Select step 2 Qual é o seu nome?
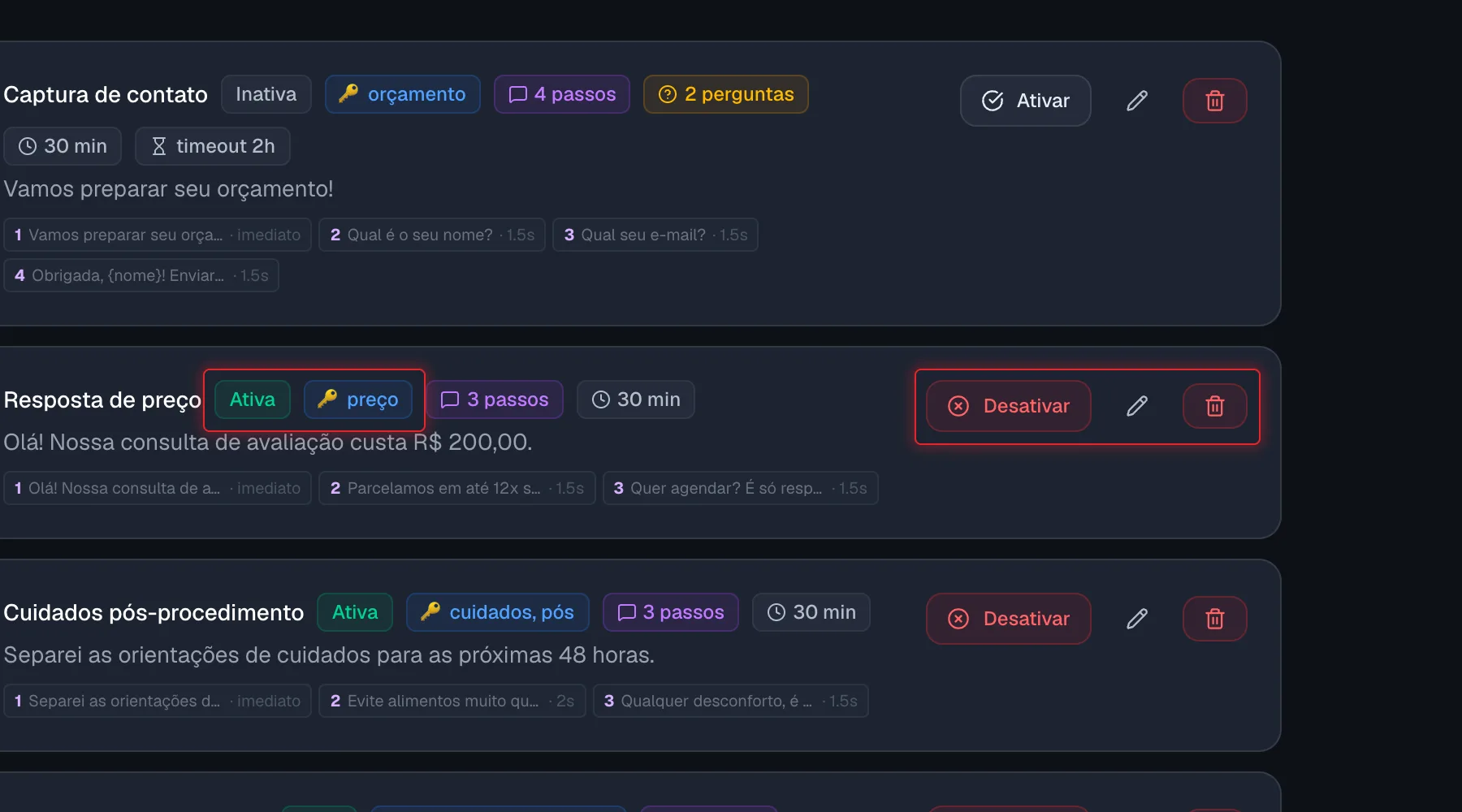This screenshot has width=1462, height=812. click(x=432, y=235)
